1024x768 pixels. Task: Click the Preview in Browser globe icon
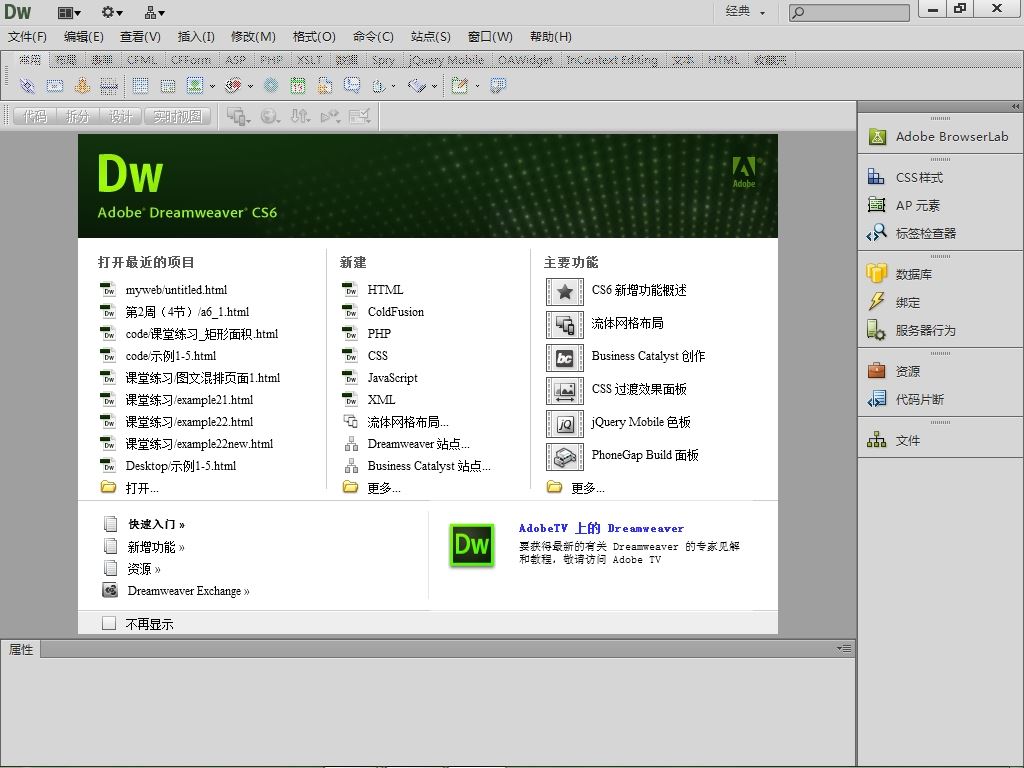point(270,117)
